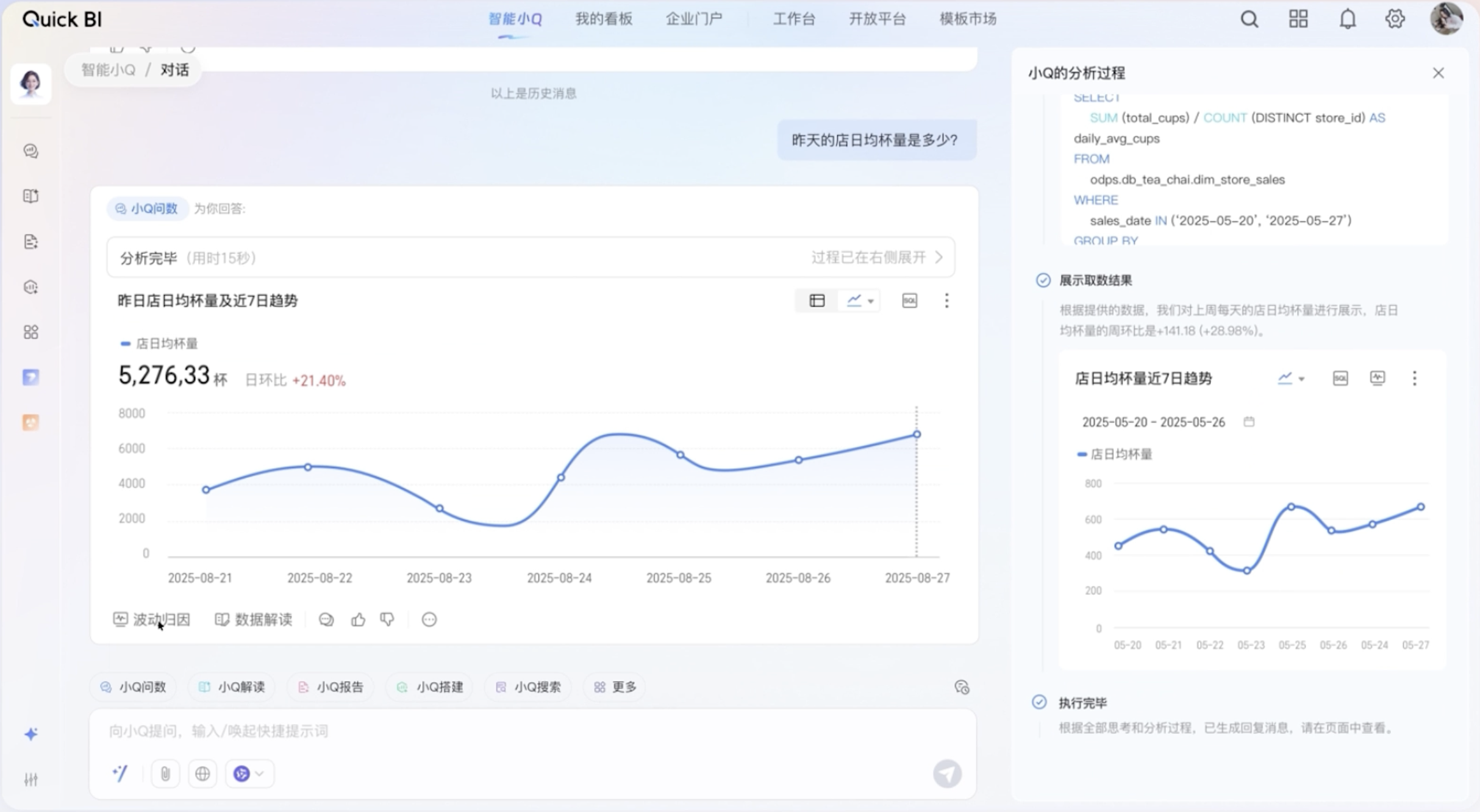
Task: Give thumbs down to the answer
Action: [x=387, y=620]
